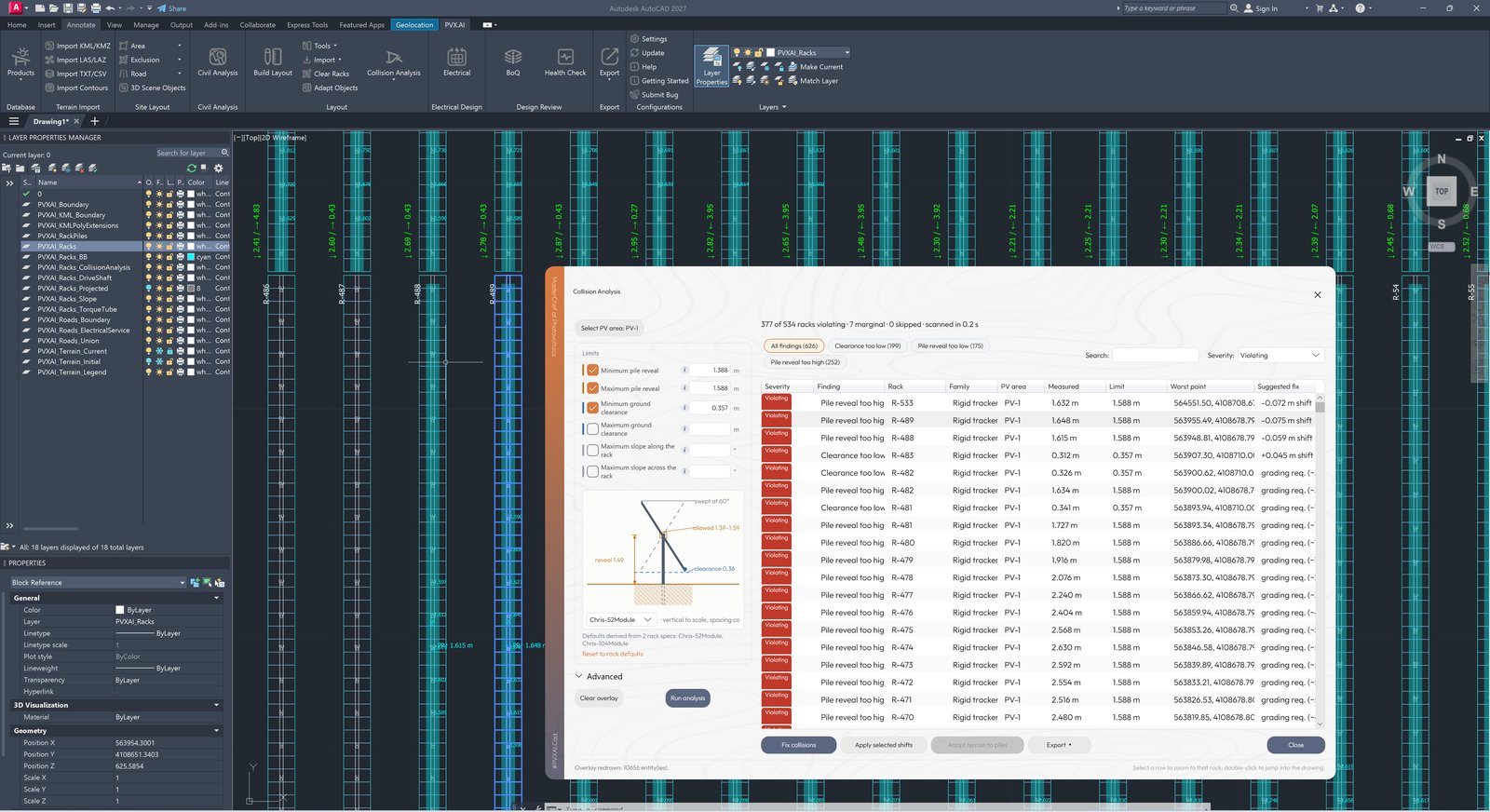Click color swatch of PVXAI_Racks_Projected layer
Viewport: 1490px width, 812px height.
[x=191, y=289]
